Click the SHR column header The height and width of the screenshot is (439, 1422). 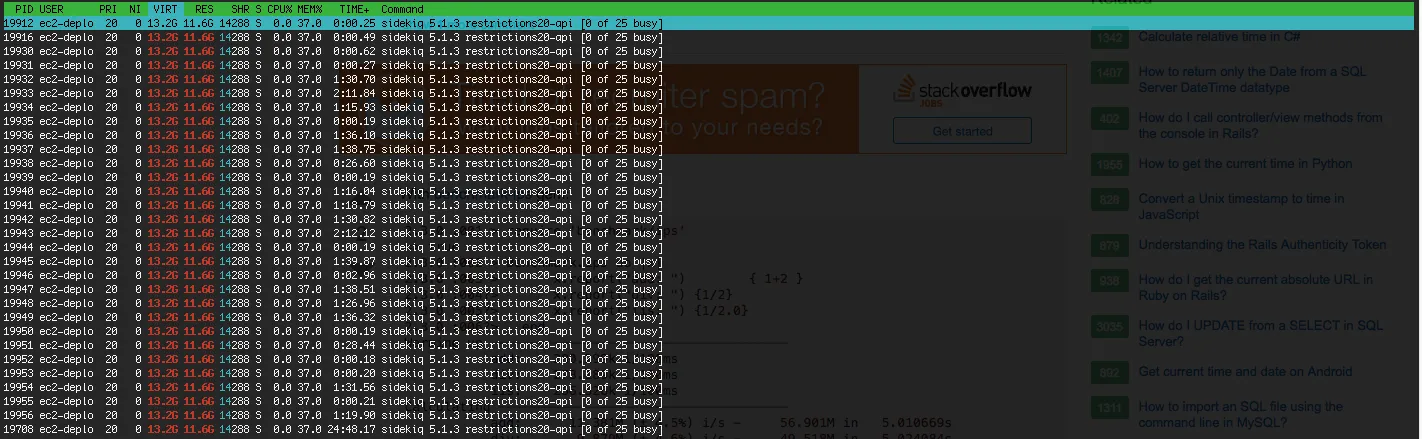click(240, 9)
